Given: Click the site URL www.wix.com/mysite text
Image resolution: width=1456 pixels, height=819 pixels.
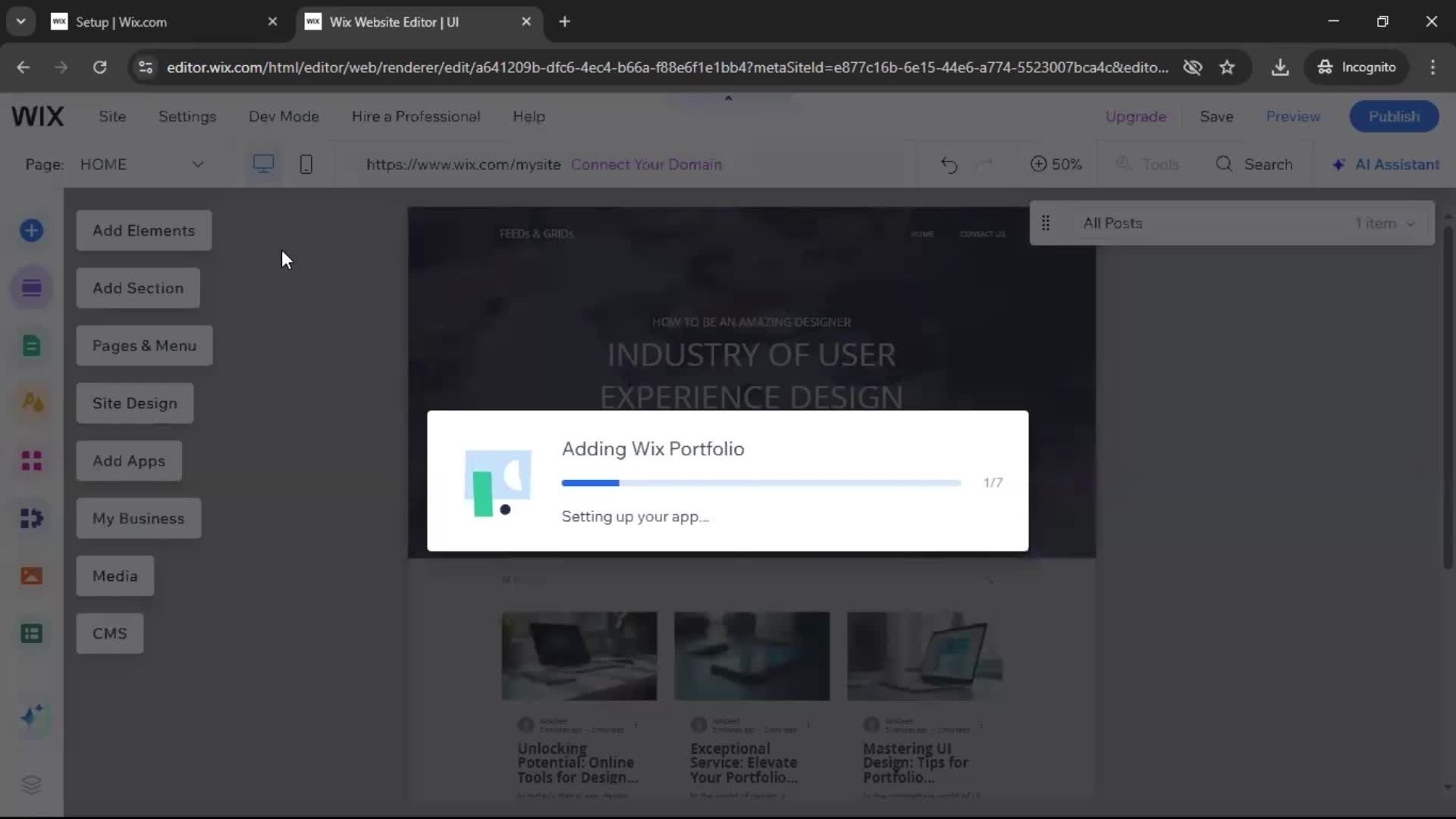Looking at the screenshot, I should [463, 165].
